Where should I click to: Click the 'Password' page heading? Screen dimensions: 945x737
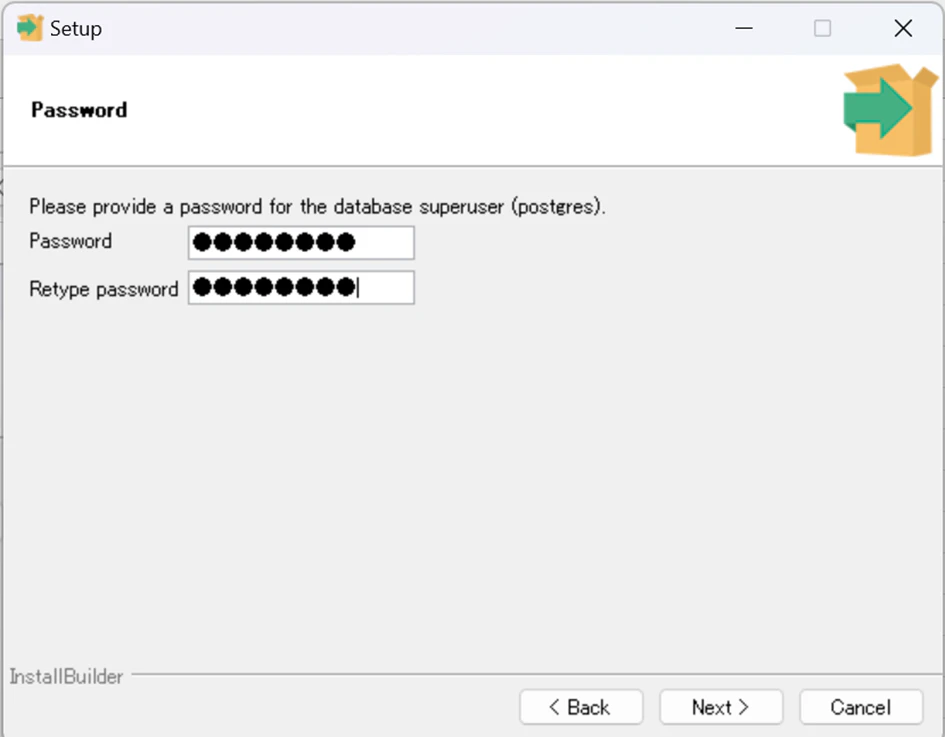click(79, 110)
